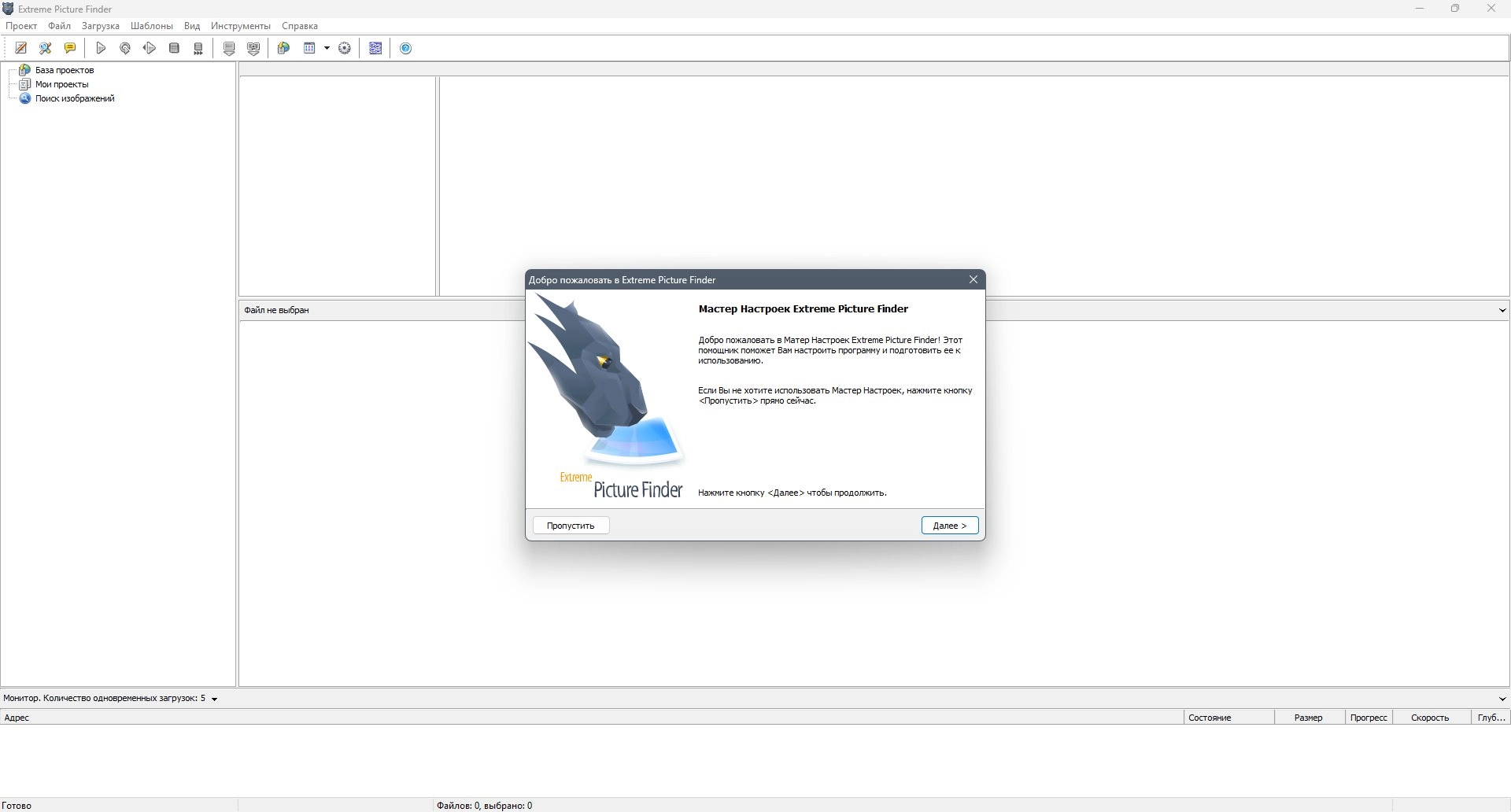Viewport: 1511px width, 812px height.
Task: Click the Скорость column header
Action: (x=1432, y=718)
